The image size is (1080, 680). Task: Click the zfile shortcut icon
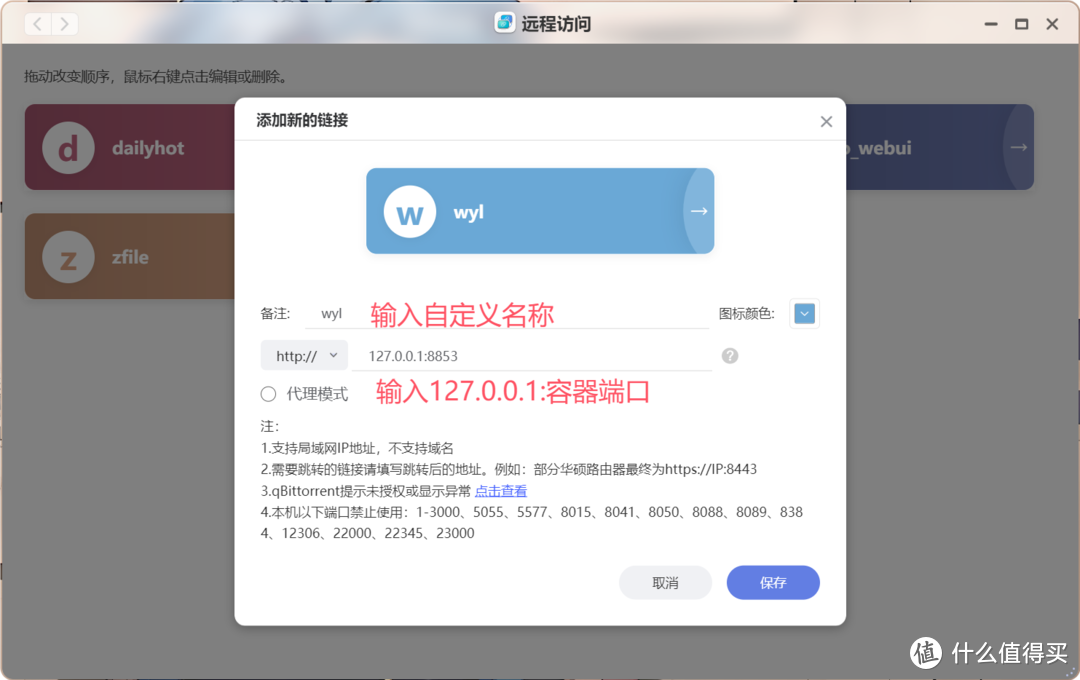pyautogui.click(x=68, y=256)
